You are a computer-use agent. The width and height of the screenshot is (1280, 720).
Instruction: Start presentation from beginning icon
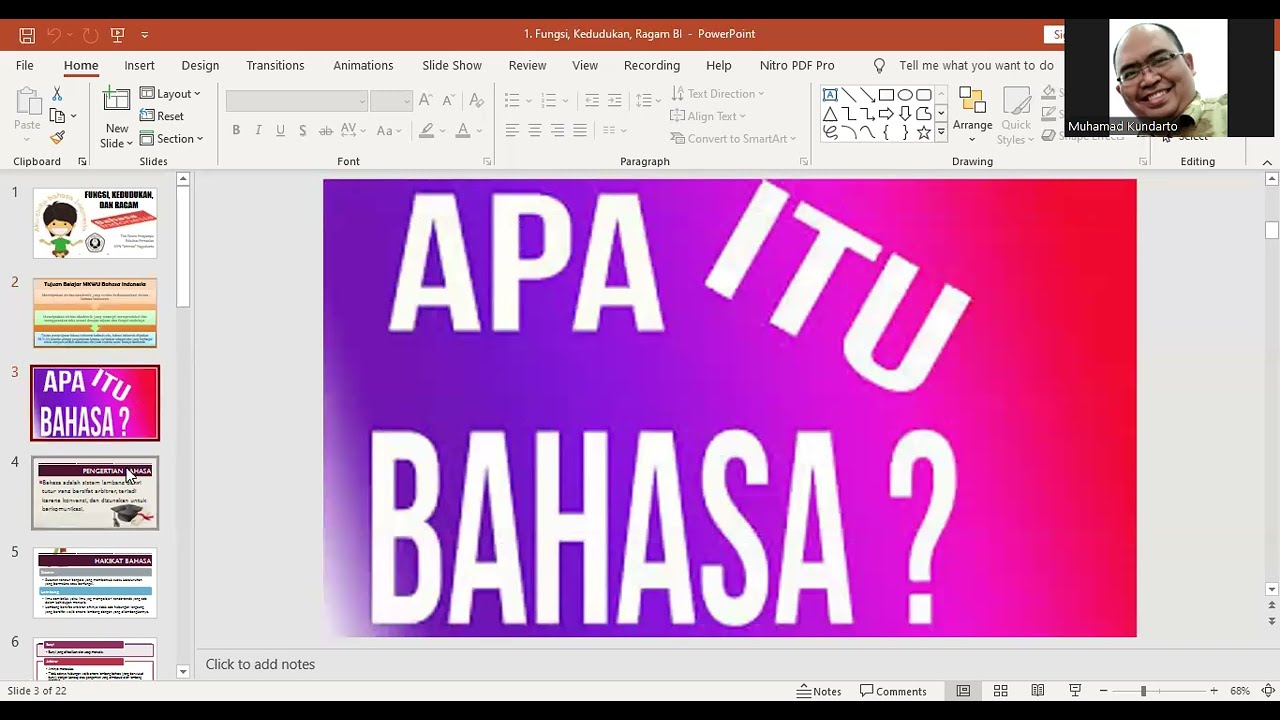(117, 34)
